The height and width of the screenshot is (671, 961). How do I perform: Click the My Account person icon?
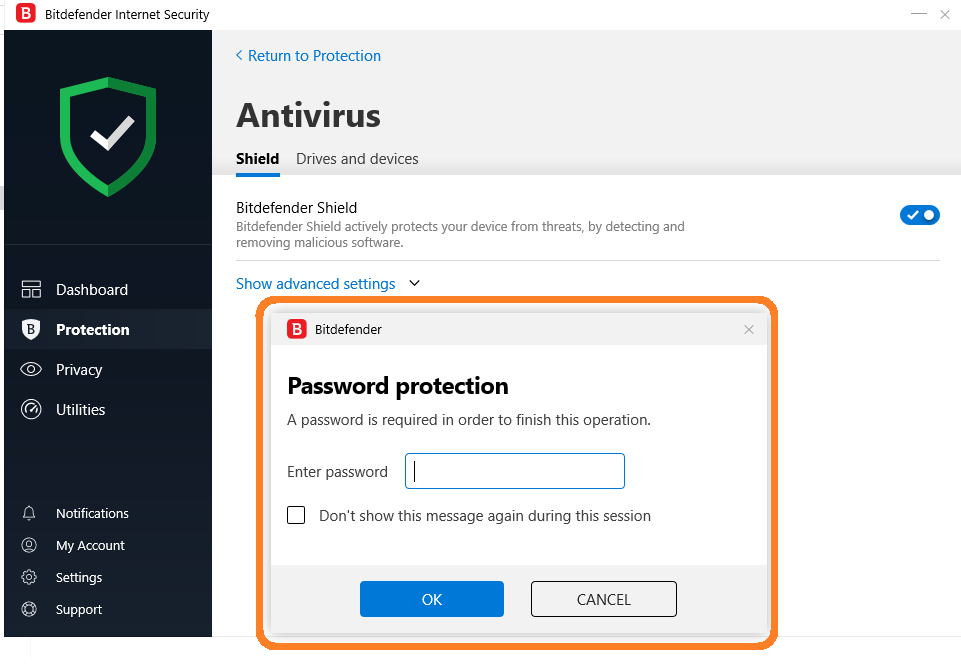[30, 546]
